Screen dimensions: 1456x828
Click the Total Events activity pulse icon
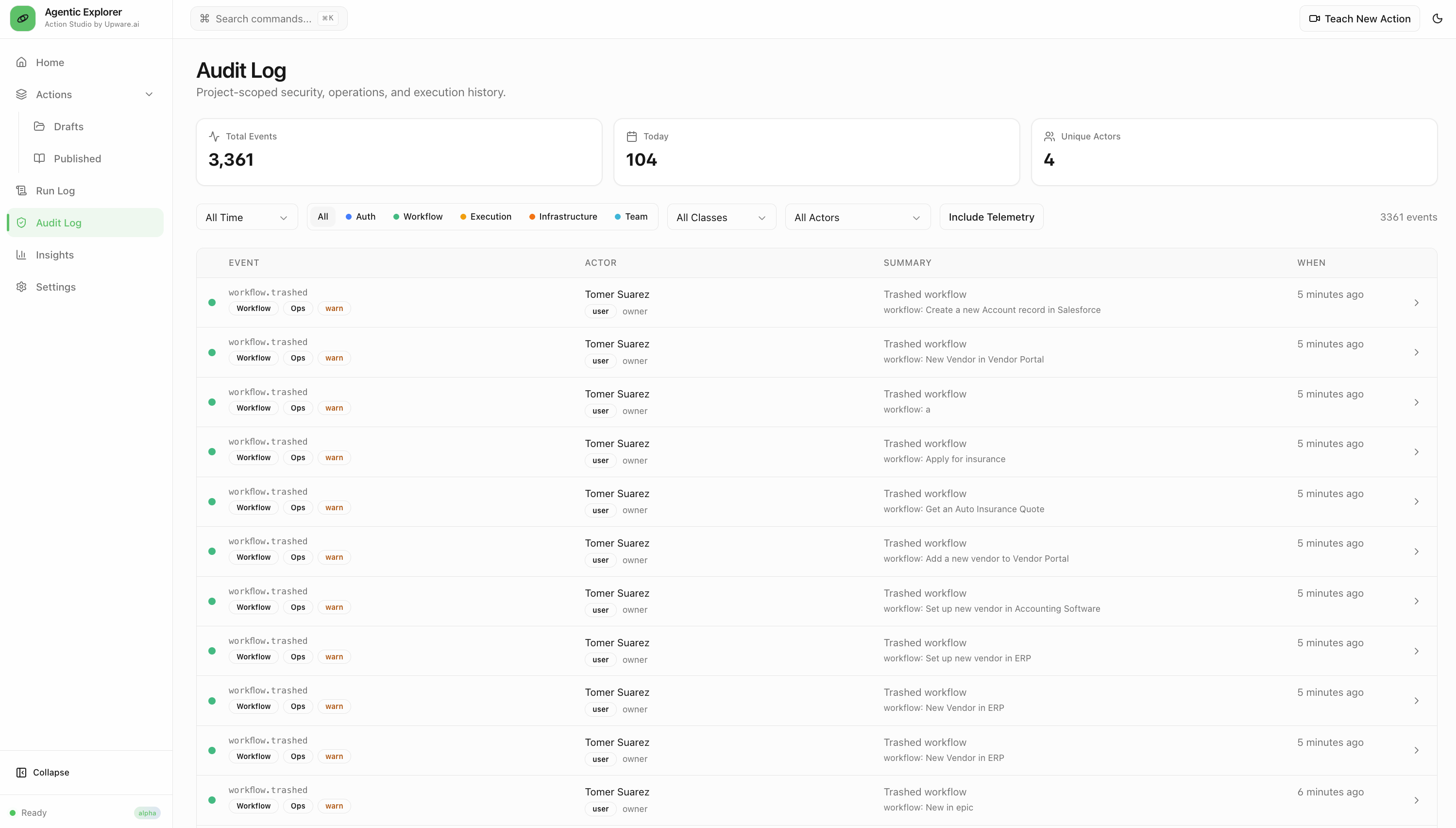point(214,137)
